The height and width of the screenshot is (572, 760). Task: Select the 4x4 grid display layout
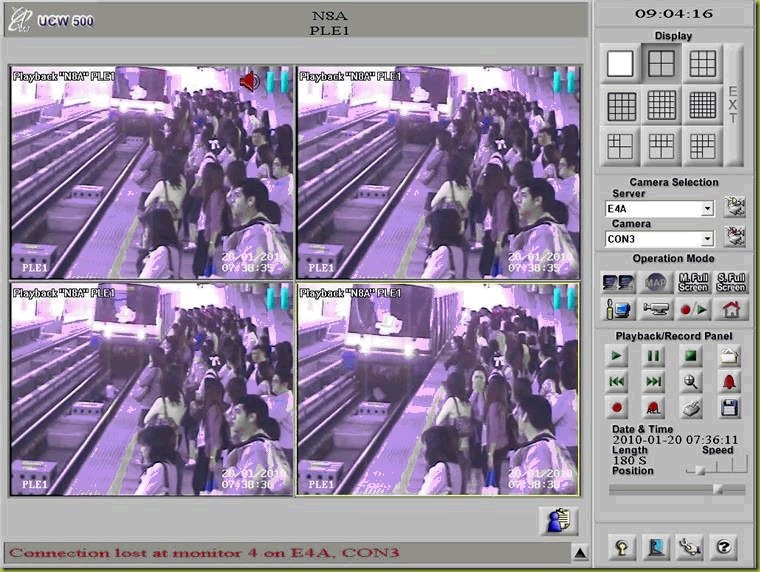pyautogui.click(x=621, y=106)
